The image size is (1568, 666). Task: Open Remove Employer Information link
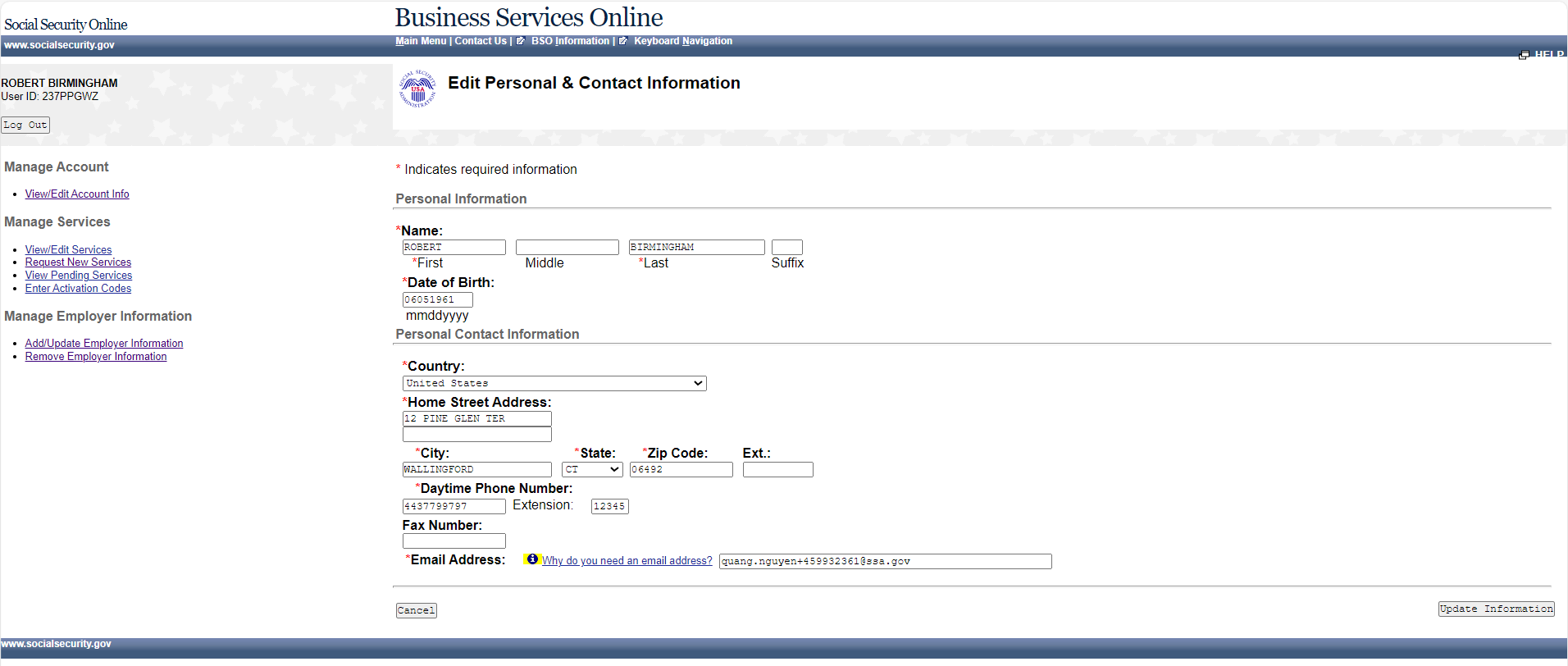pos(96,357)
